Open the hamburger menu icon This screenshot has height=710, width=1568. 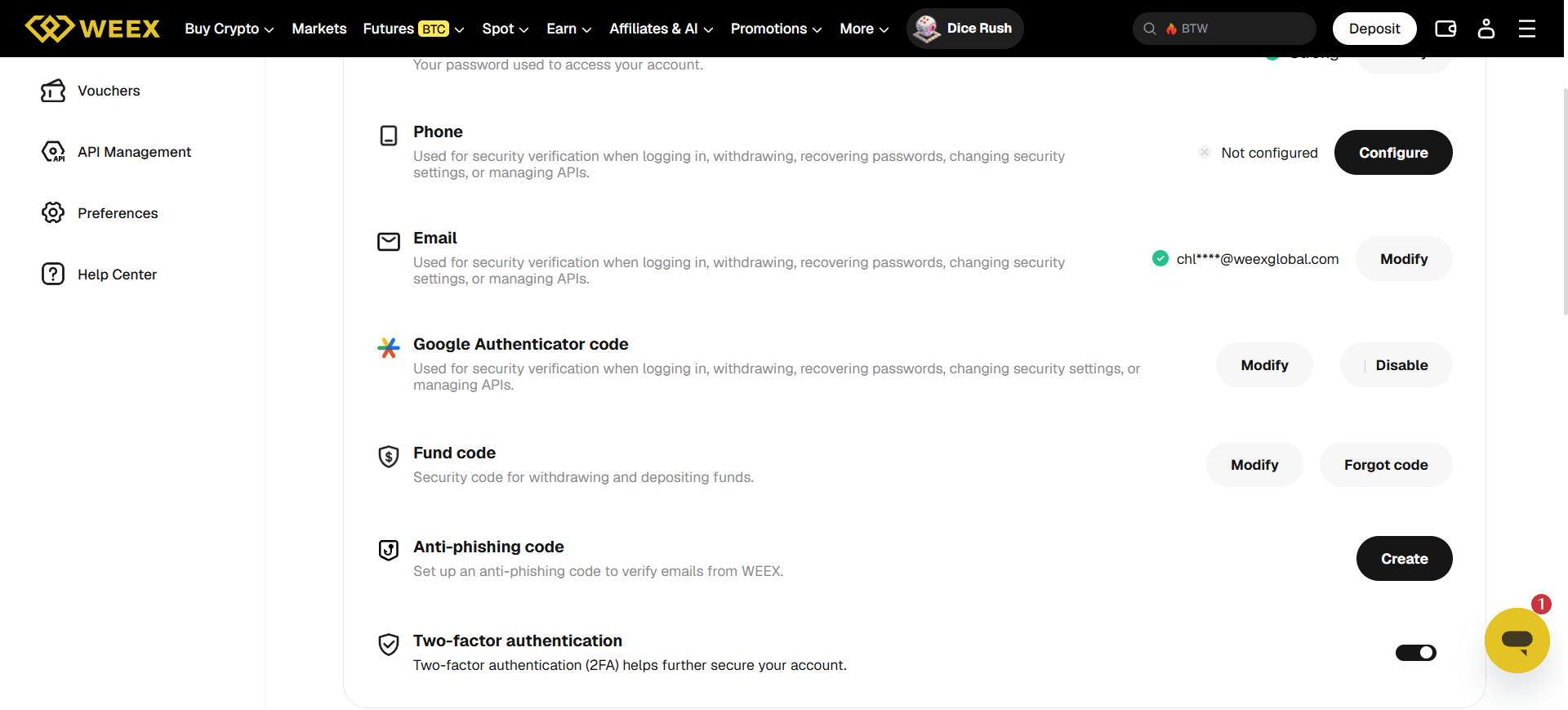click(1527, 29)
